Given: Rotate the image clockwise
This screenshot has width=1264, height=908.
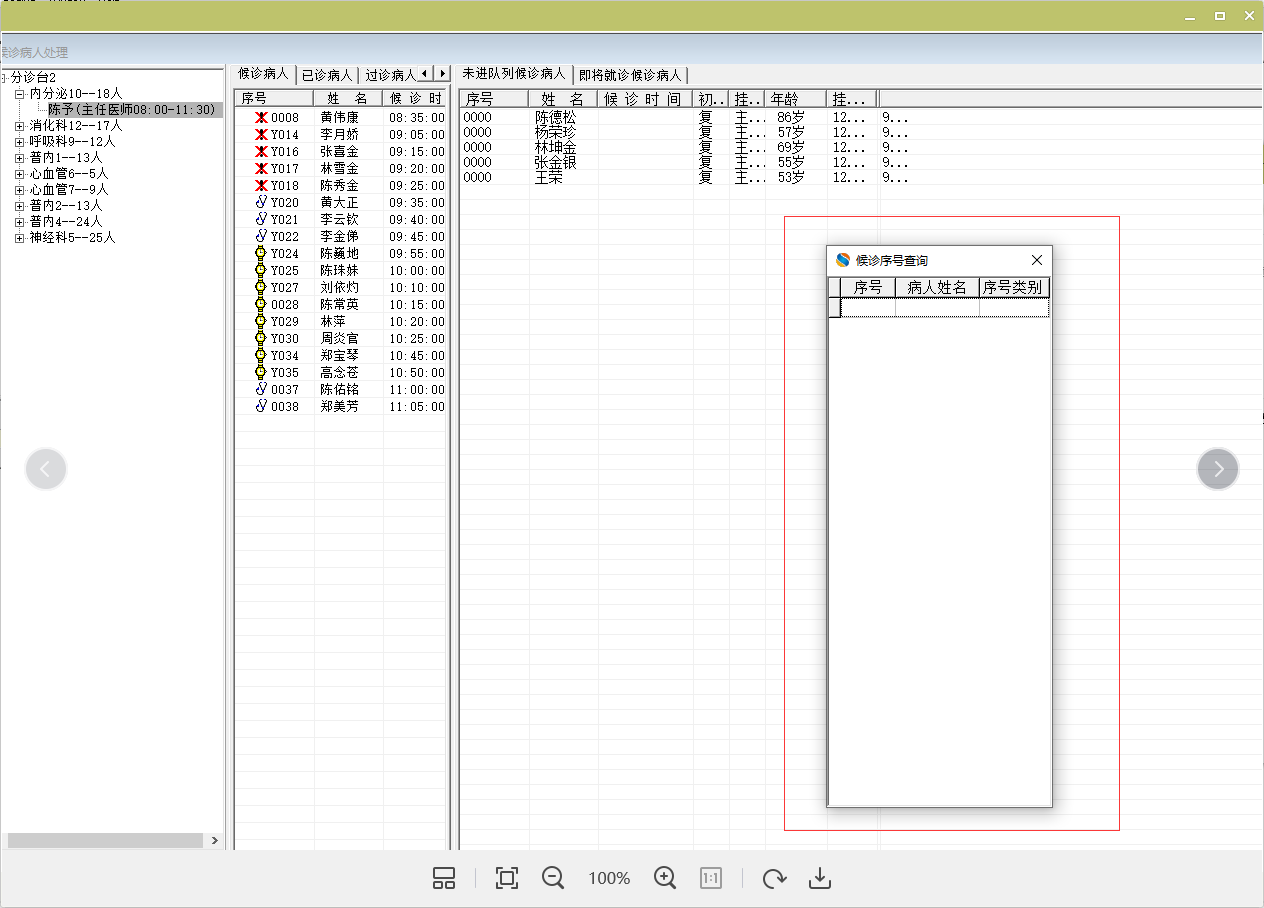Looking at the screenshot, I should coord(773,878).
